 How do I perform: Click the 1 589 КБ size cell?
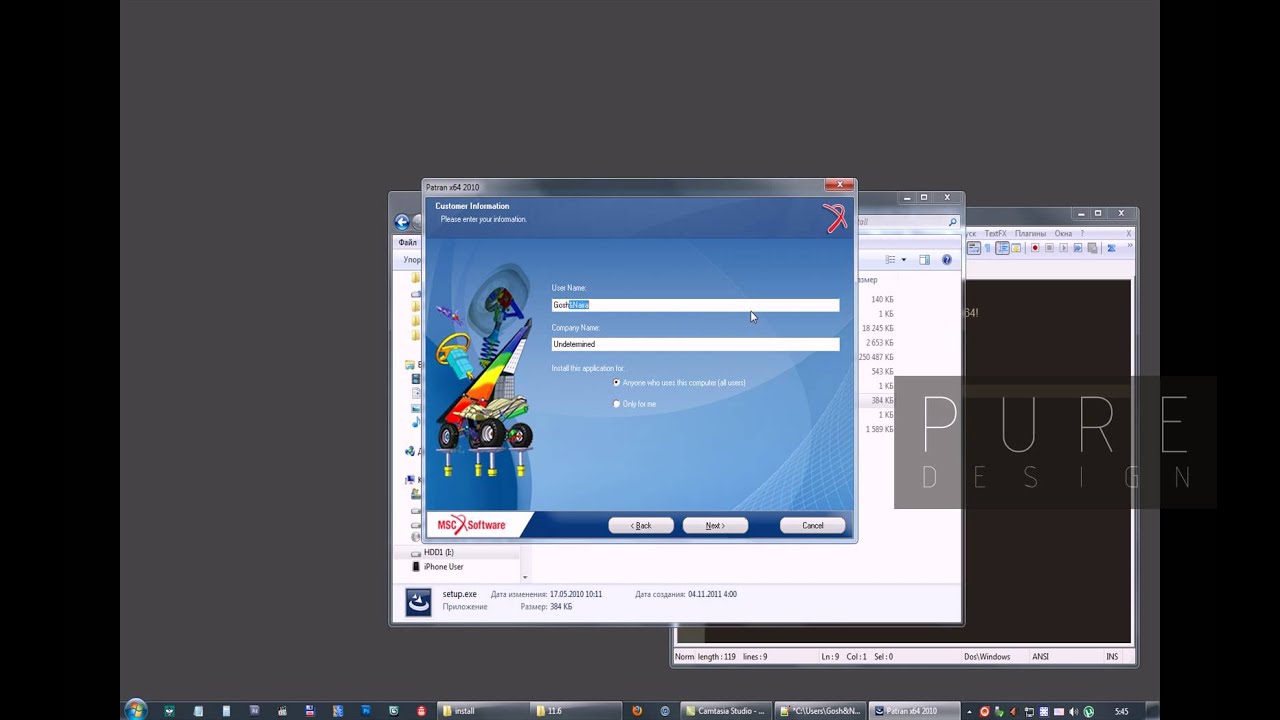pyautogui.click(x=880, y=429)
